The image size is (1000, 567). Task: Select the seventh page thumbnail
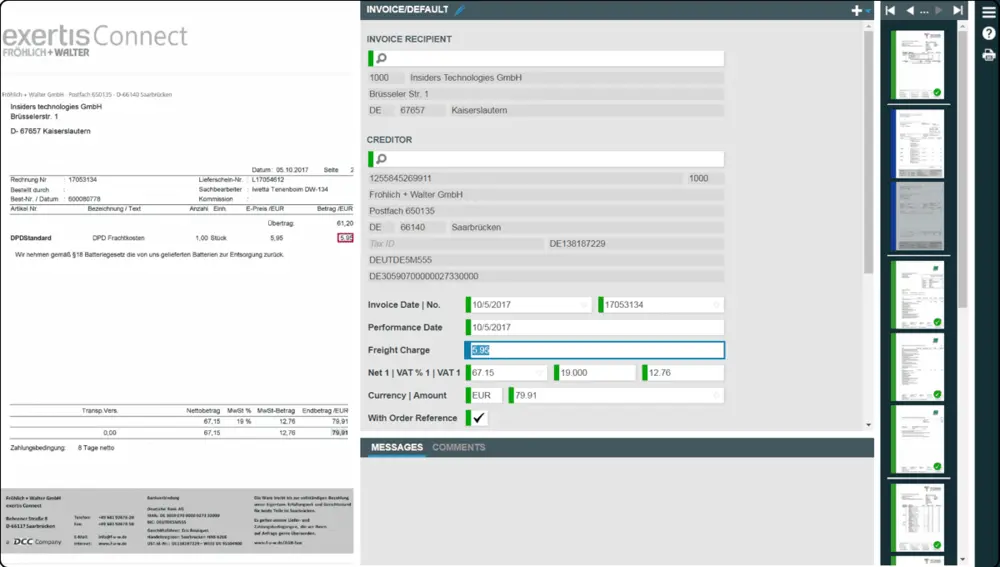[x=917, y=517]
